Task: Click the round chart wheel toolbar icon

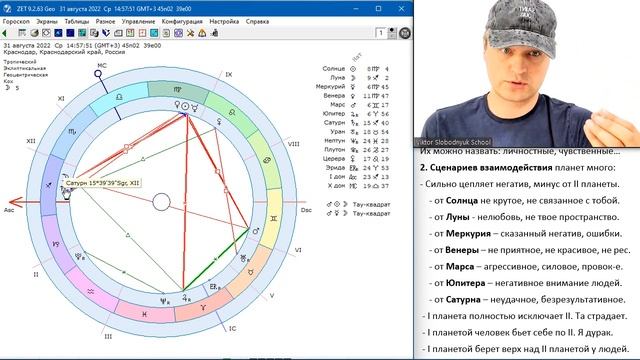Action: [46, 33]
